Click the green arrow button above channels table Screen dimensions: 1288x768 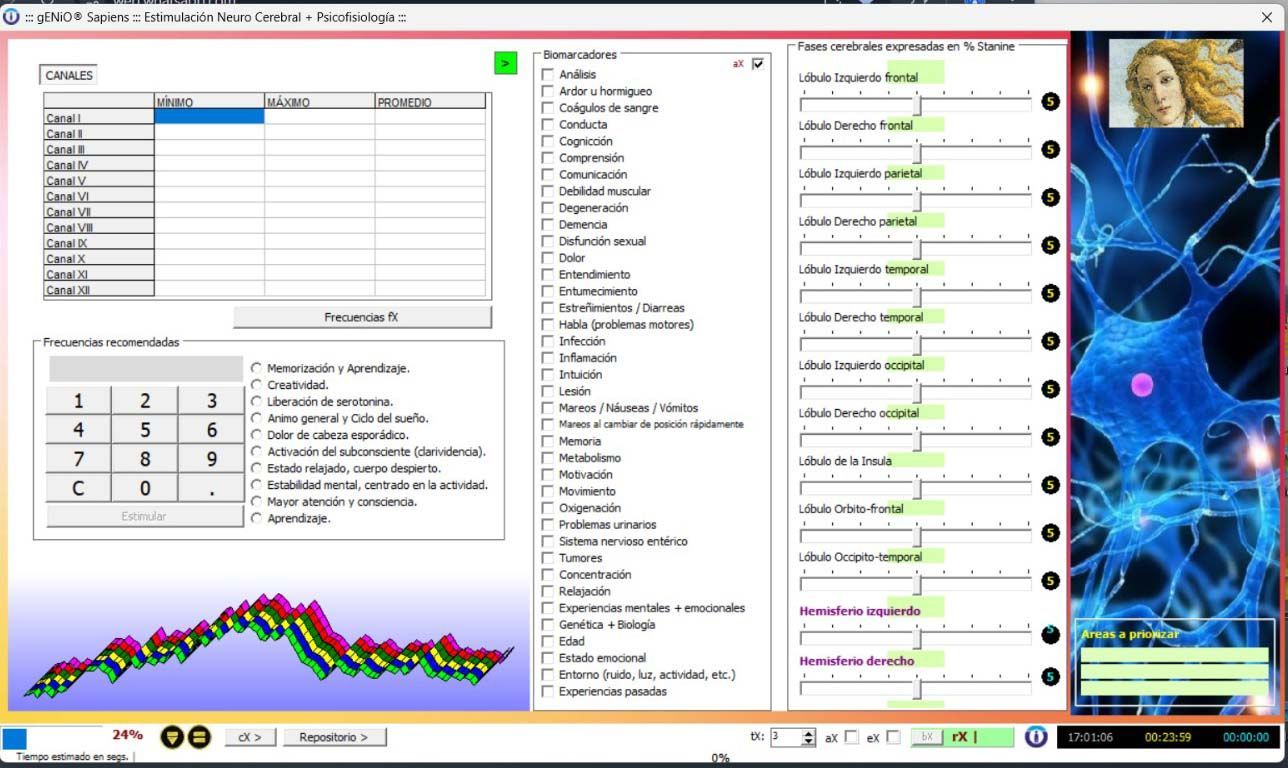coord(505,63)
